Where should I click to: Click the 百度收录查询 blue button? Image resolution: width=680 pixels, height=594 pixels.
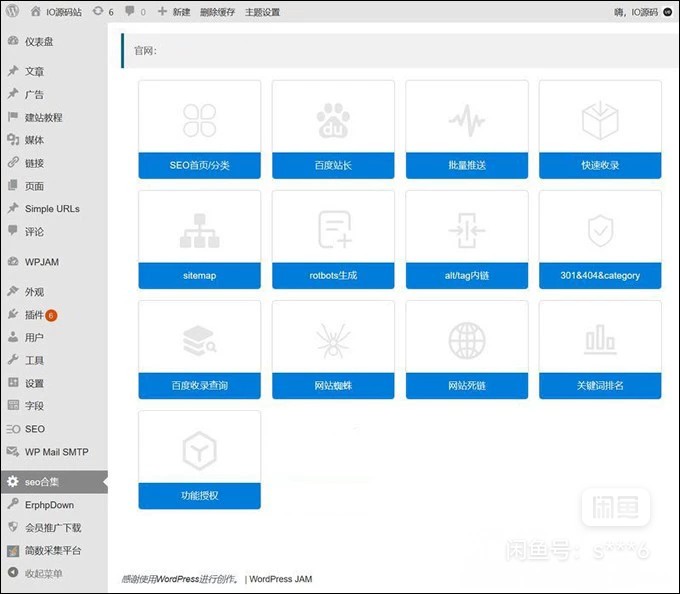coord(199,385)
